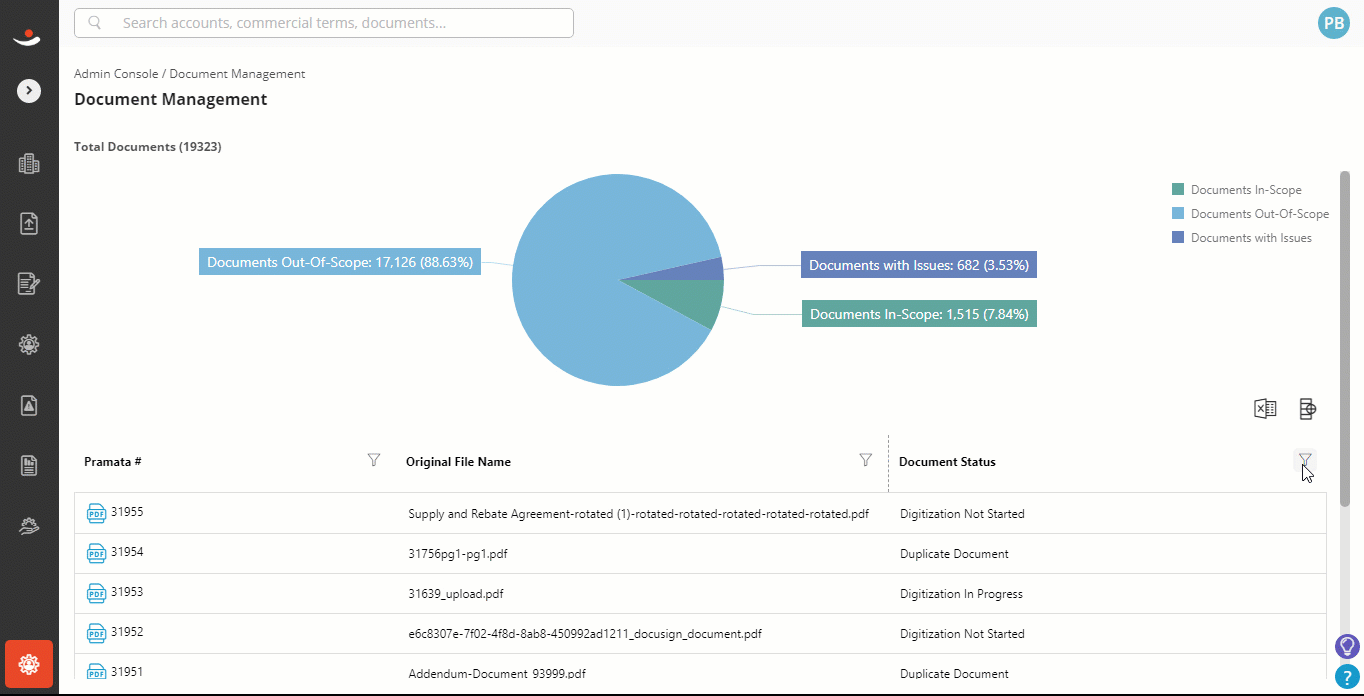Open the help question mark button

1347,677
